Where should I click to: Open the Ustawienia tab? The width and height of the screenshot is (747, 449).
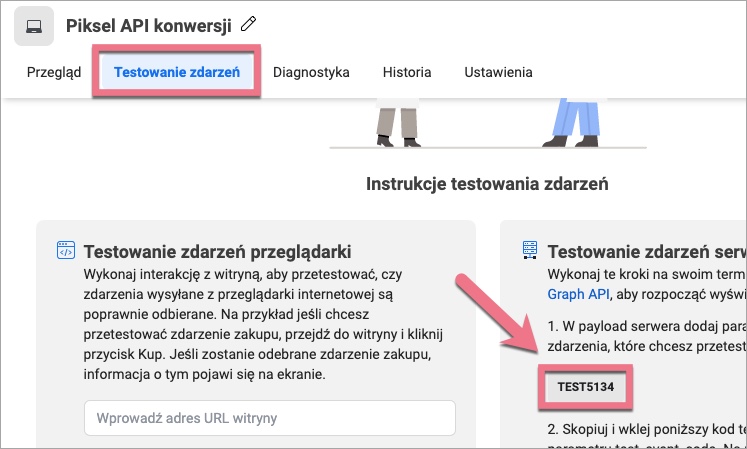[x=498, y=72]
